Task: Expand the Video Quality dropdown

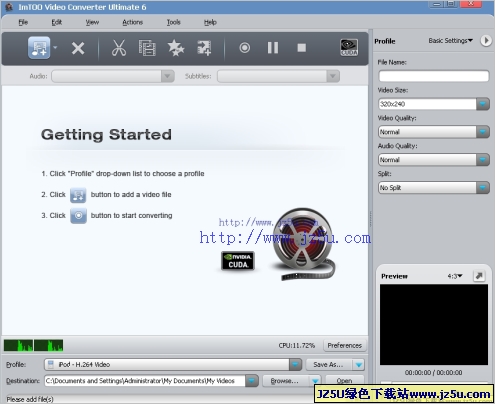Action: pyautogui.click(x=483, y=132)
